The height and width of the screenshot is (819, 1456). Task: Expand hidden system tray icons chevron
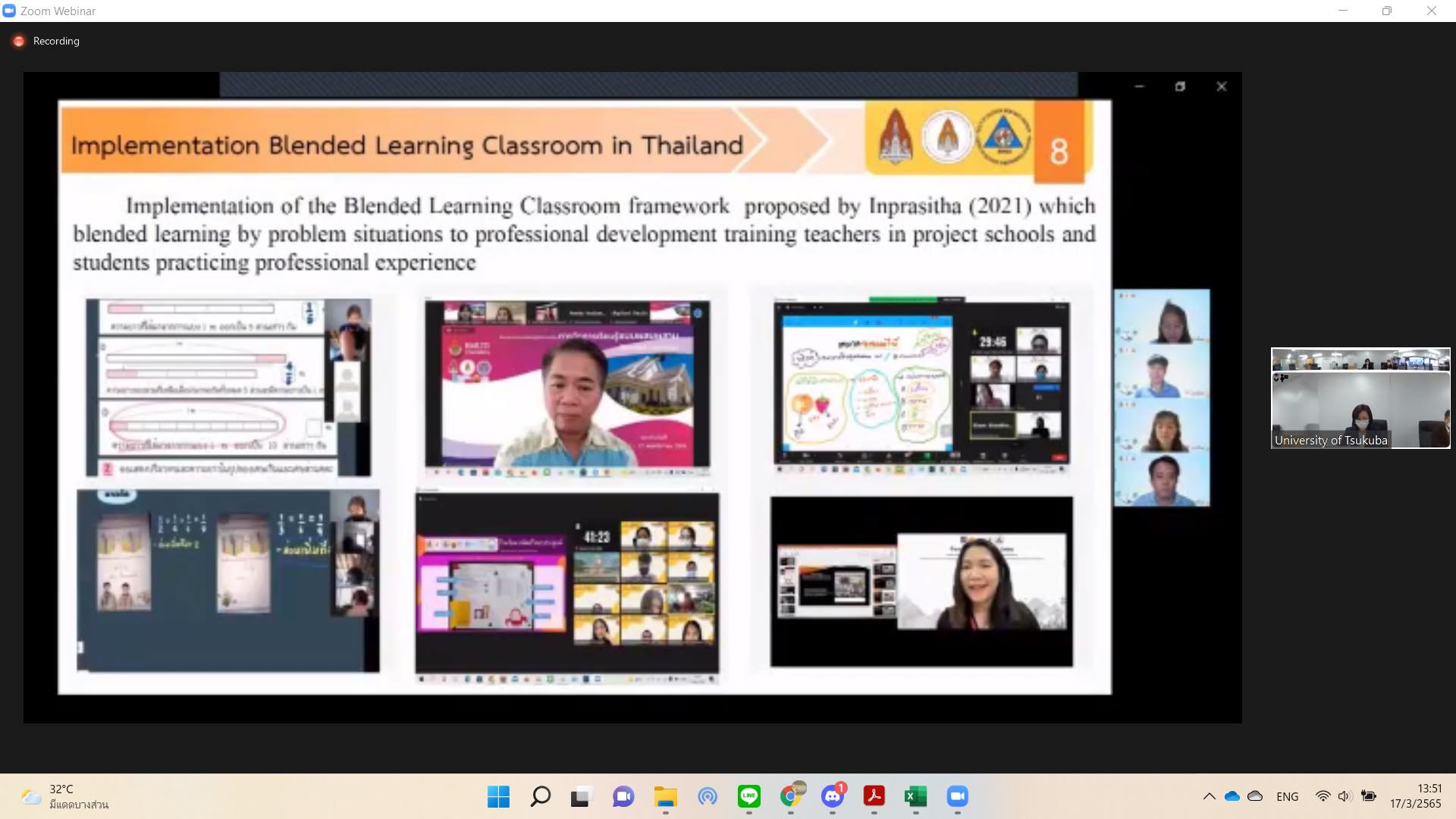1209,796
